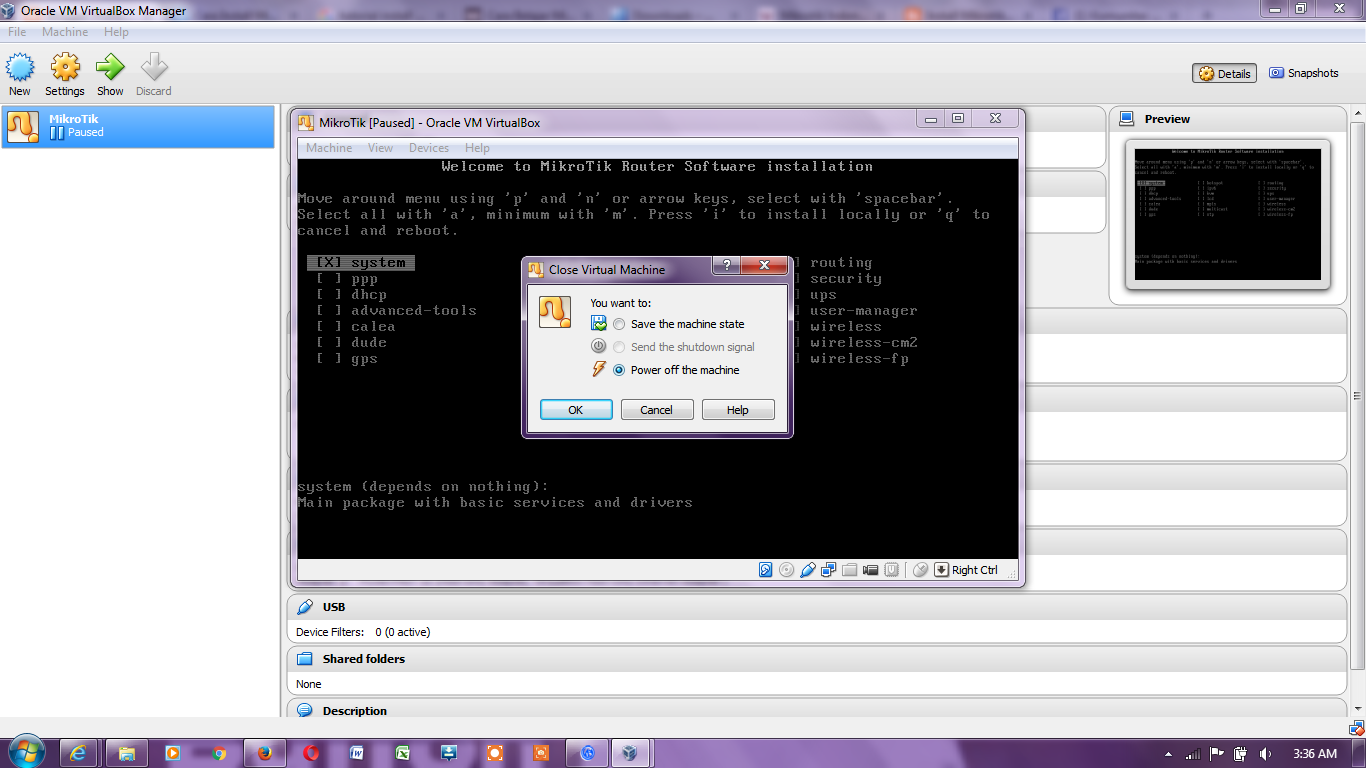This screenshot has width=1366, height=768.
Task: Open the Windows Start button
Action: pyautogui.click(x=25, y=752)
